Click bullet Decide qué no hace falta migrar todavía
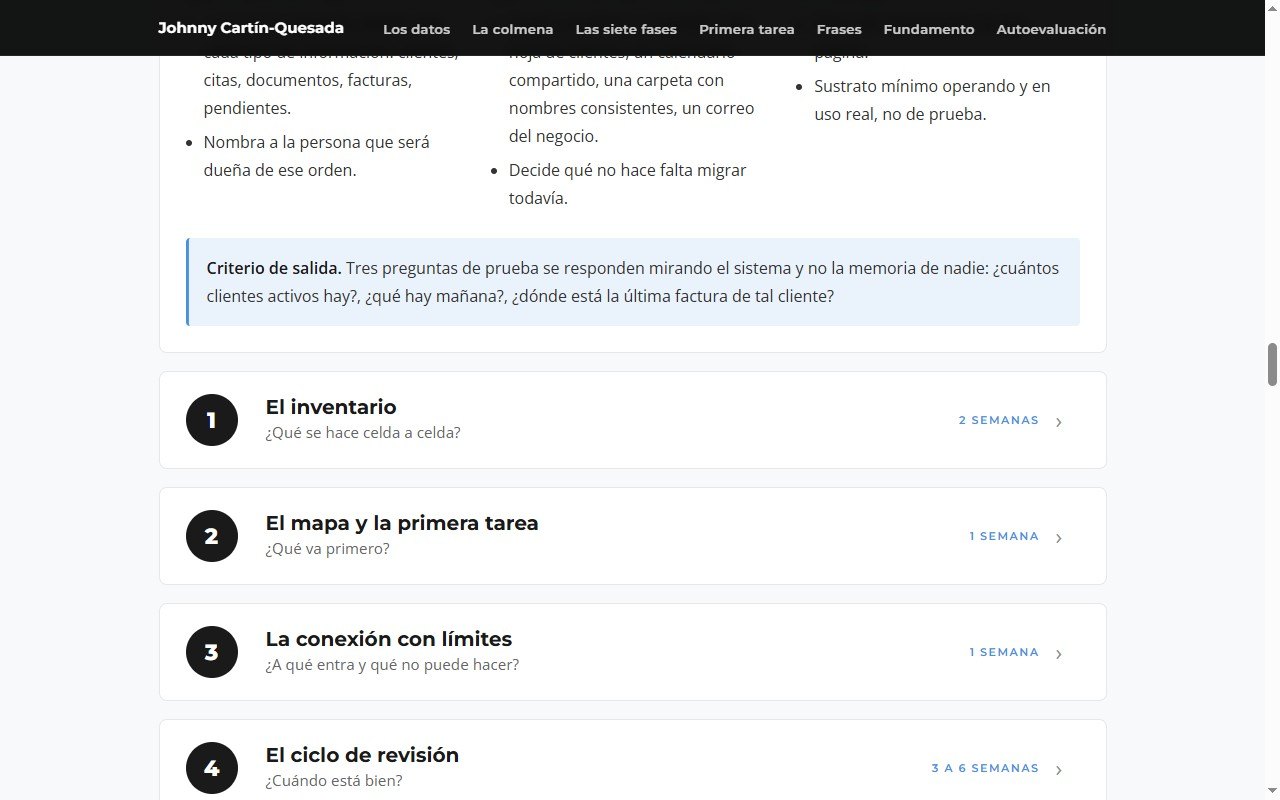 coord(628,184)
